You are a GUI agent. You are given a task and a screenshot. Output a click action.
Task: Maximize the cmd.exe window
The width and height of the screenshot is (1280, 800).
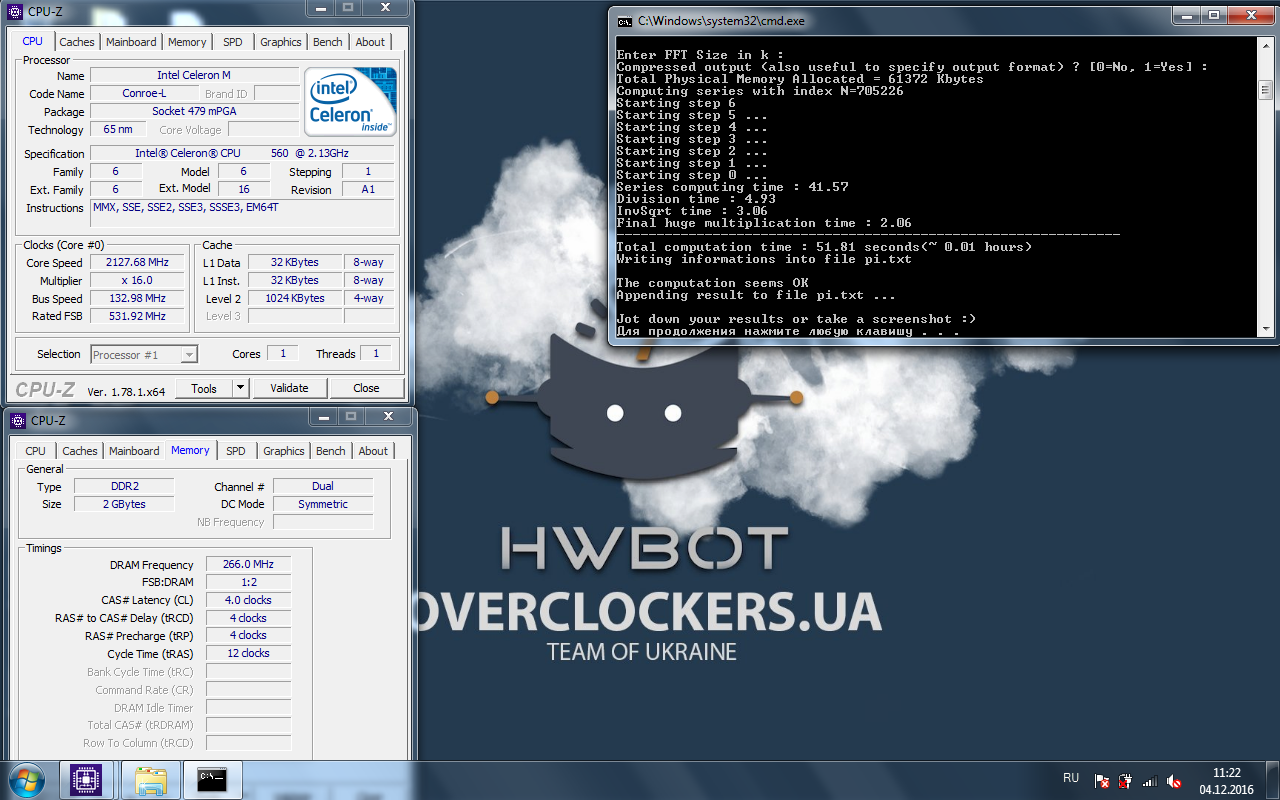(x=1213, y=15)
